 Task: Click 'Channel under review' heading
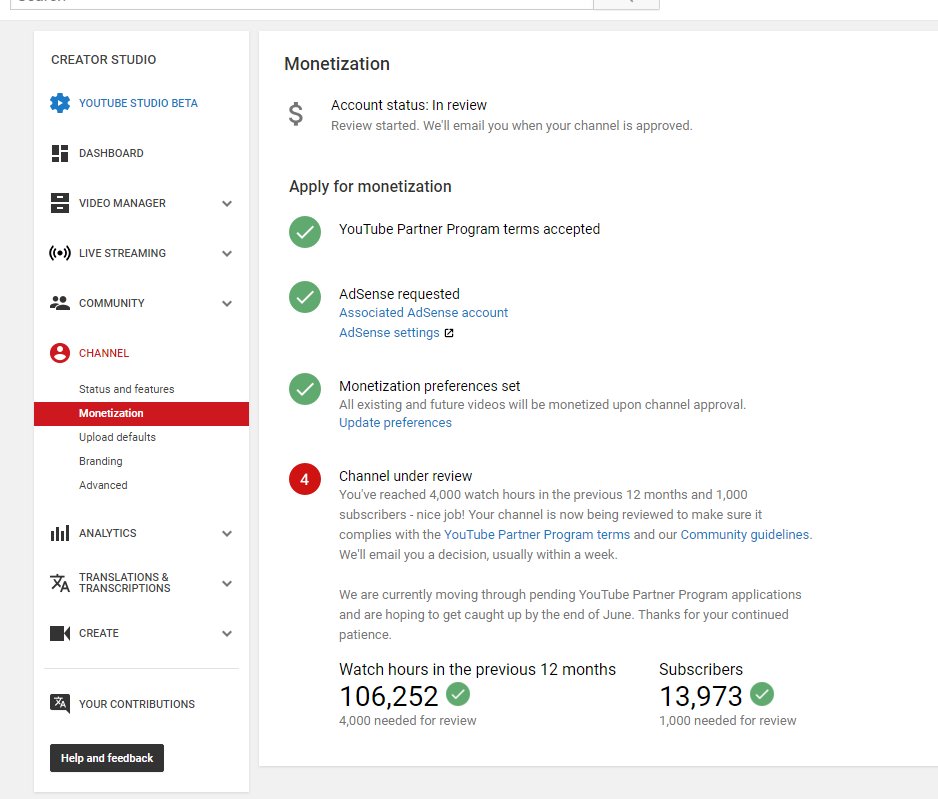(406, 476)
